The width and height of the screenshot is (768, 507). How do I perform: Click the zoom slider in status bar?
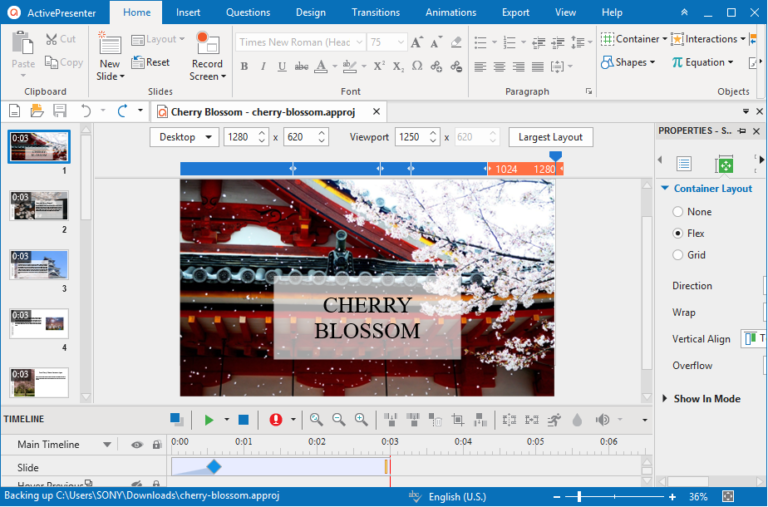click(x=579, y=497)
